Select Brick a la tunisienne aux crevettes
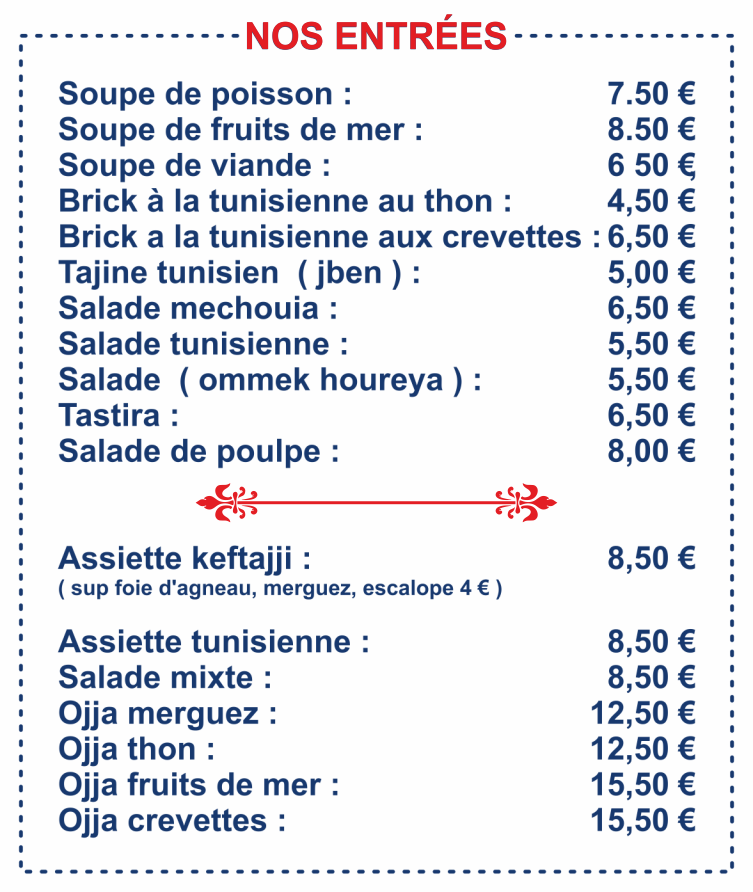Screen dimensions: 753x892 (376, 237)
